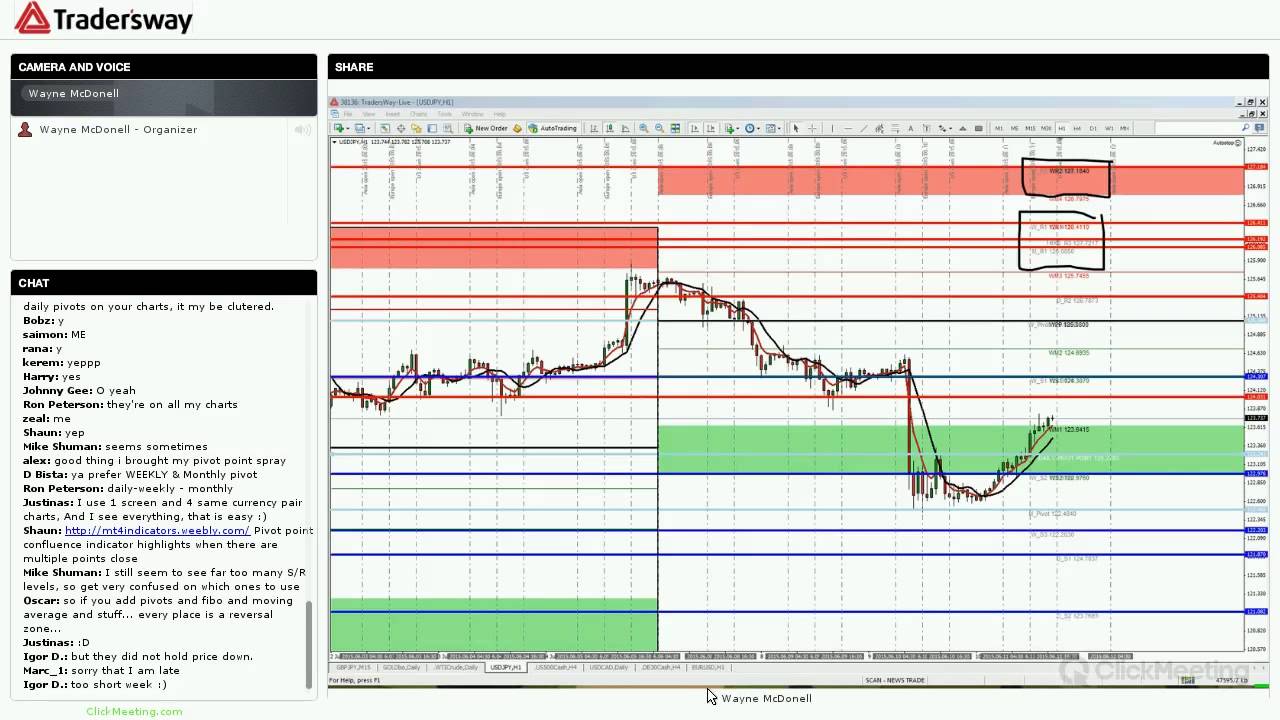
Task: Select the text label tool
Action: point(926,128)
